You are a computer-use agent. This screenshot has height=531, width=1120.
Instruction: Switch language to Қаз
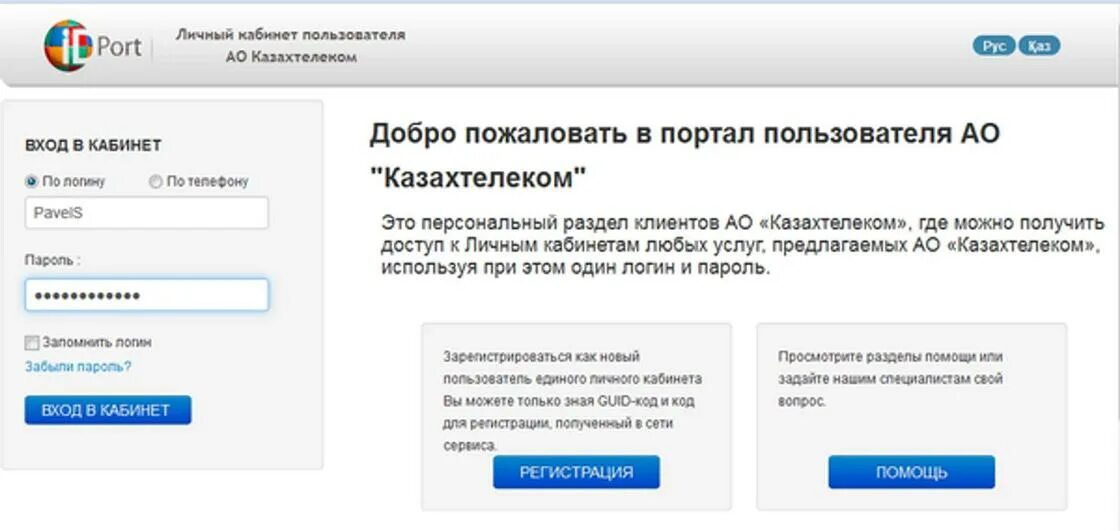click(x=1039, y=46)
